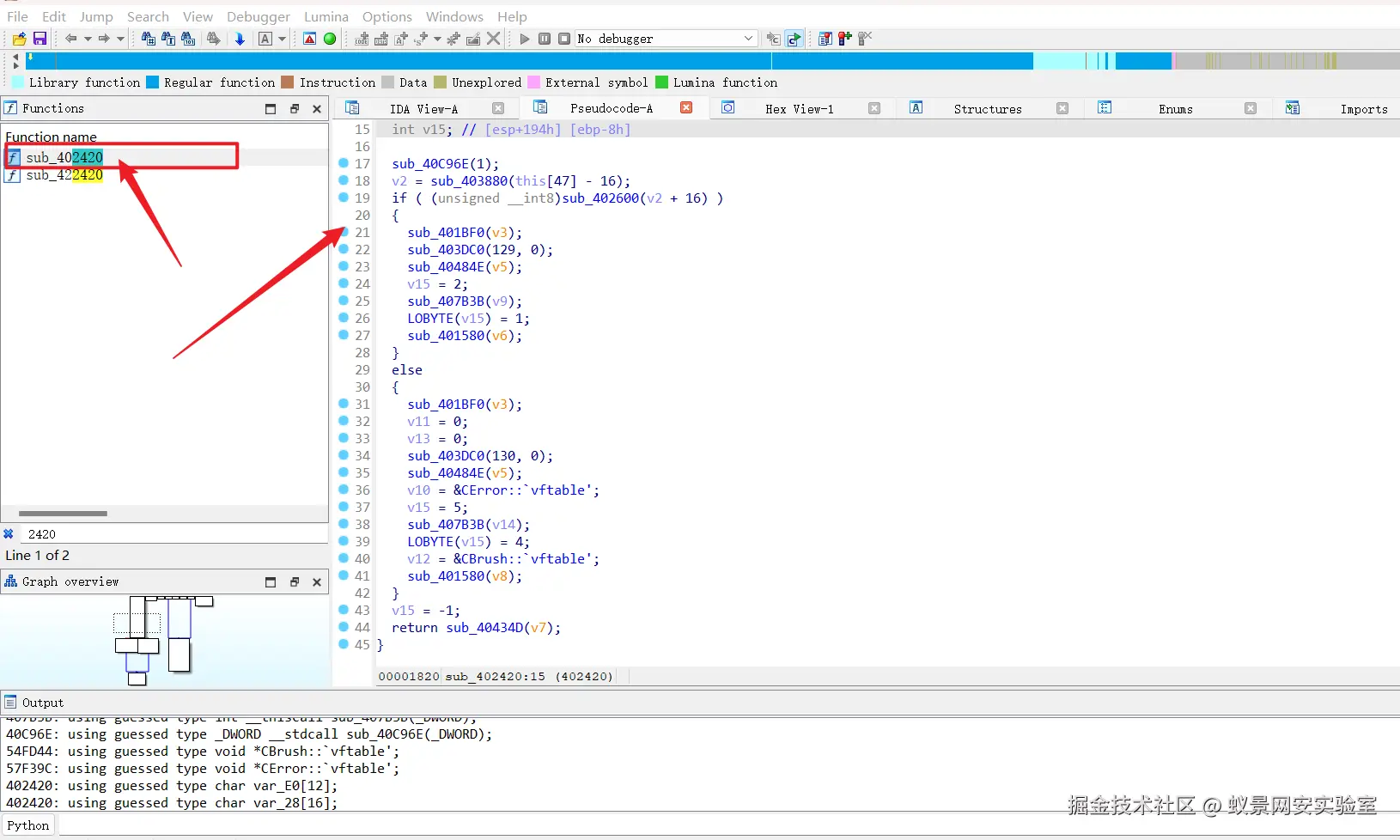Open the Lumina menu

pos(326,16)
